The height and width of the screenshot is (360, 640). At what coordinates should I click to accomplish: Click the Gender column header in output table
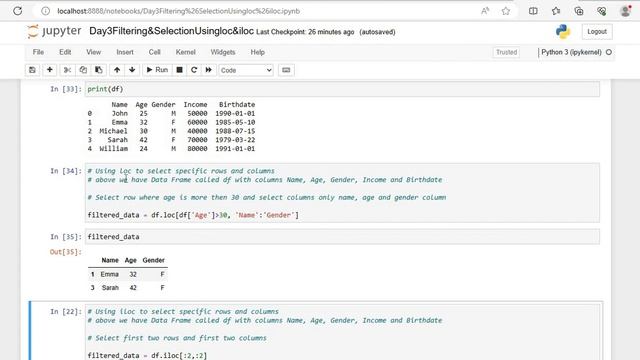click(153, 260)
